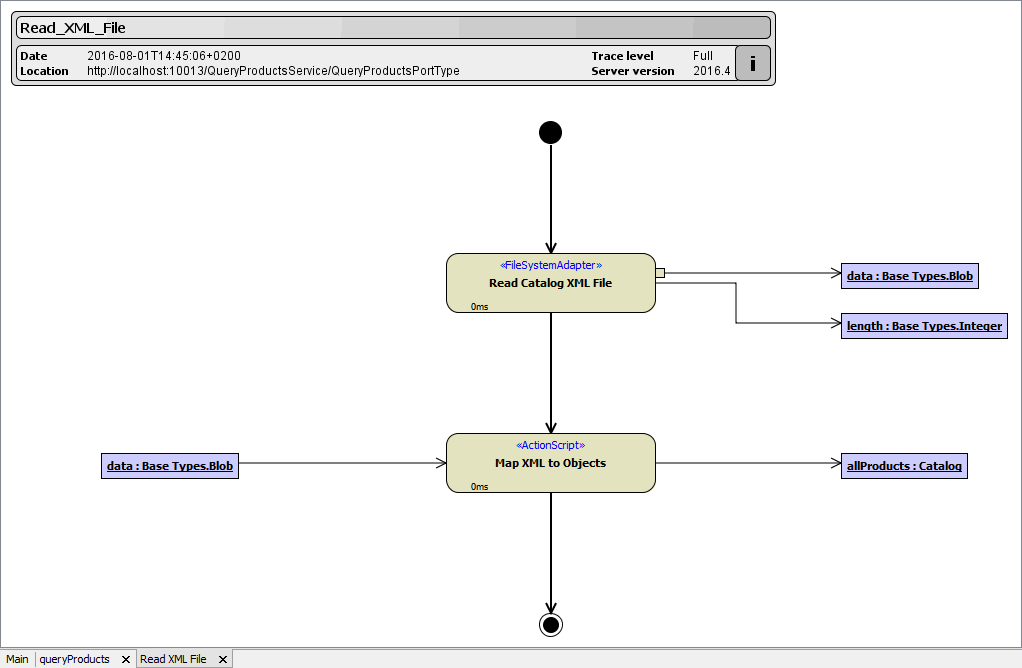Screen dimensions: 1022x668
Task: Select the «FileSystemAdapter» Read Catalog XML File node
Action: [x=550, y=282]
